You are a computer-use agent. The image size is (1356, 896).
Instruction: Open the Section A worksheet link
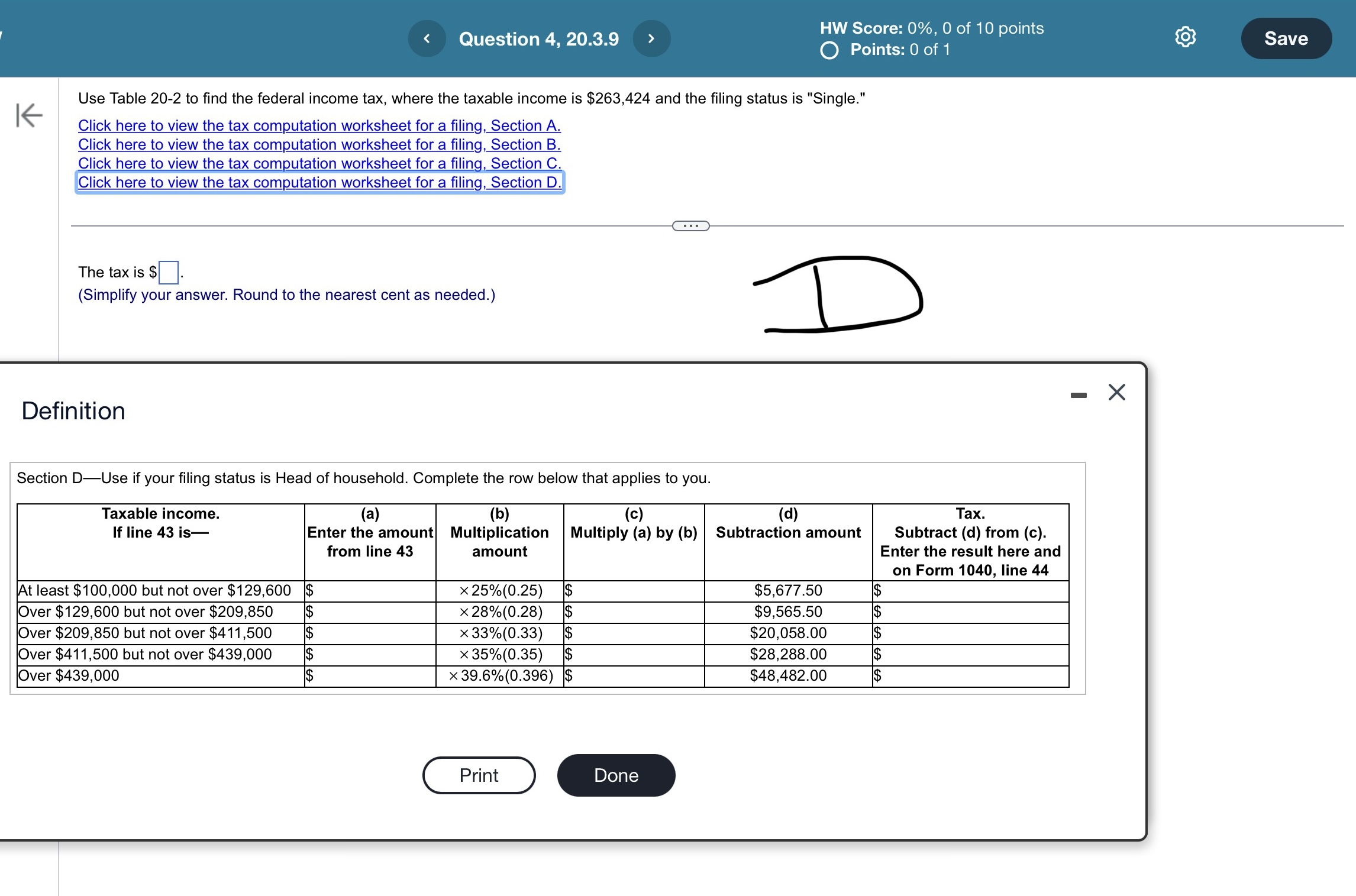[319, 125]
